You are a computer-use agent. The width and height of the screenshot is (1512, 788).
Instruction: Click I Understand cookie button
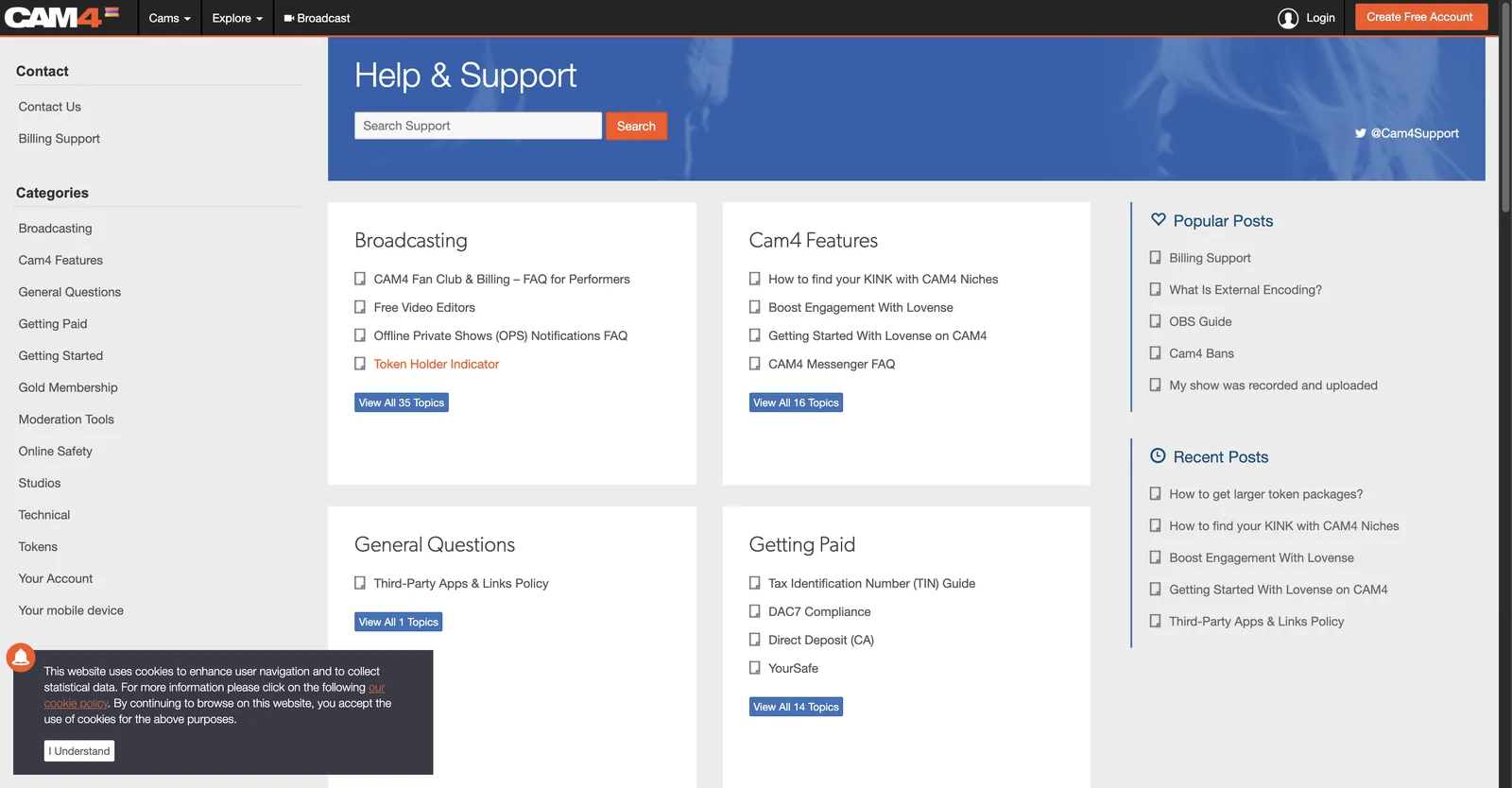(79, 751)
